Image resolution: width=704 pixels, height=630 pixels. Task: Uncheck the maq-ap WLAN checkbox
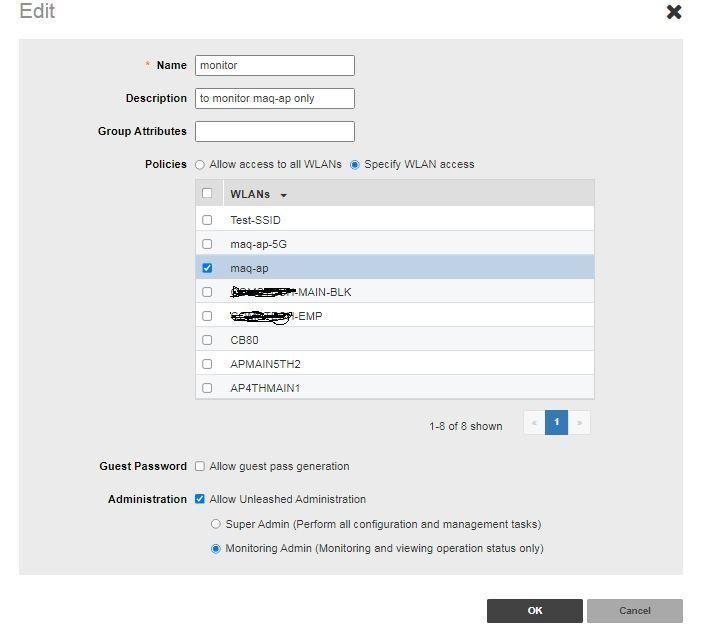click(x=207, y=268)
